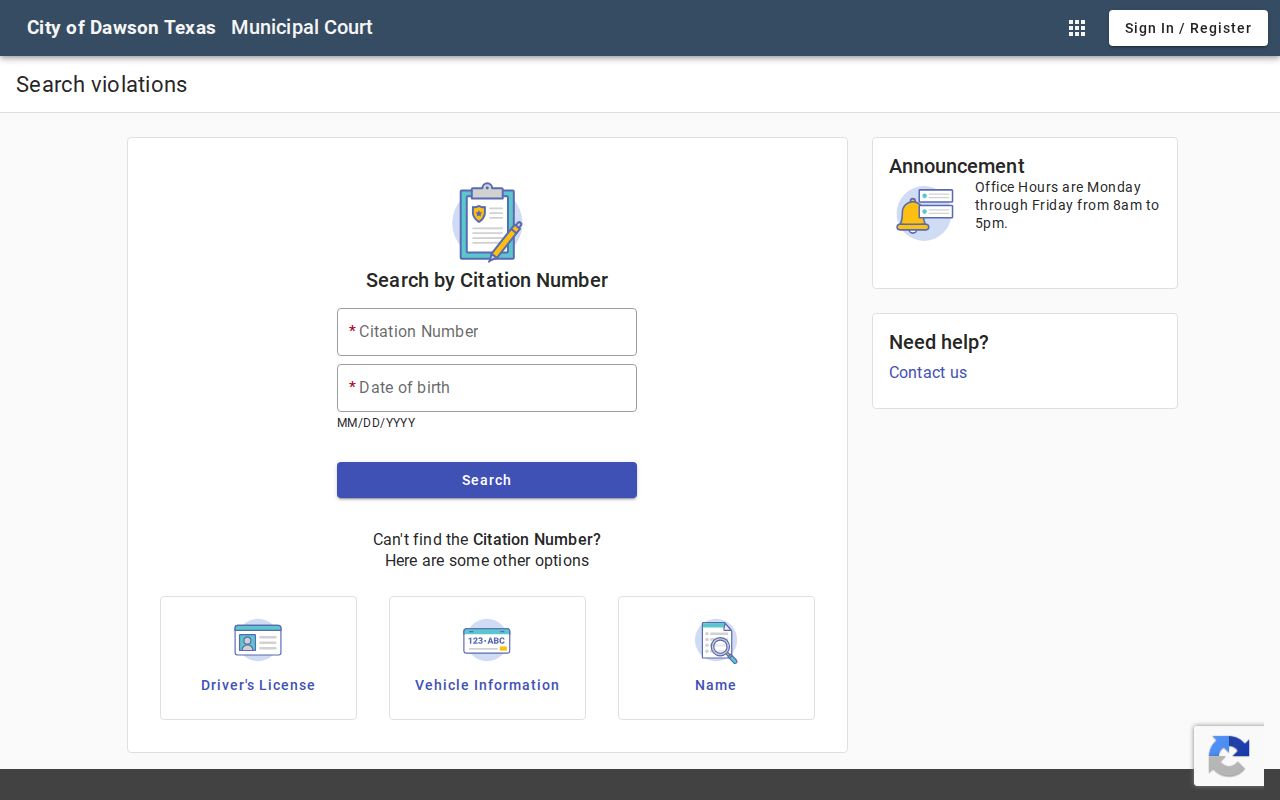The image size is (1280, 800).
Task: Click the City of Dawson Texas title
Action: point(121,28)
